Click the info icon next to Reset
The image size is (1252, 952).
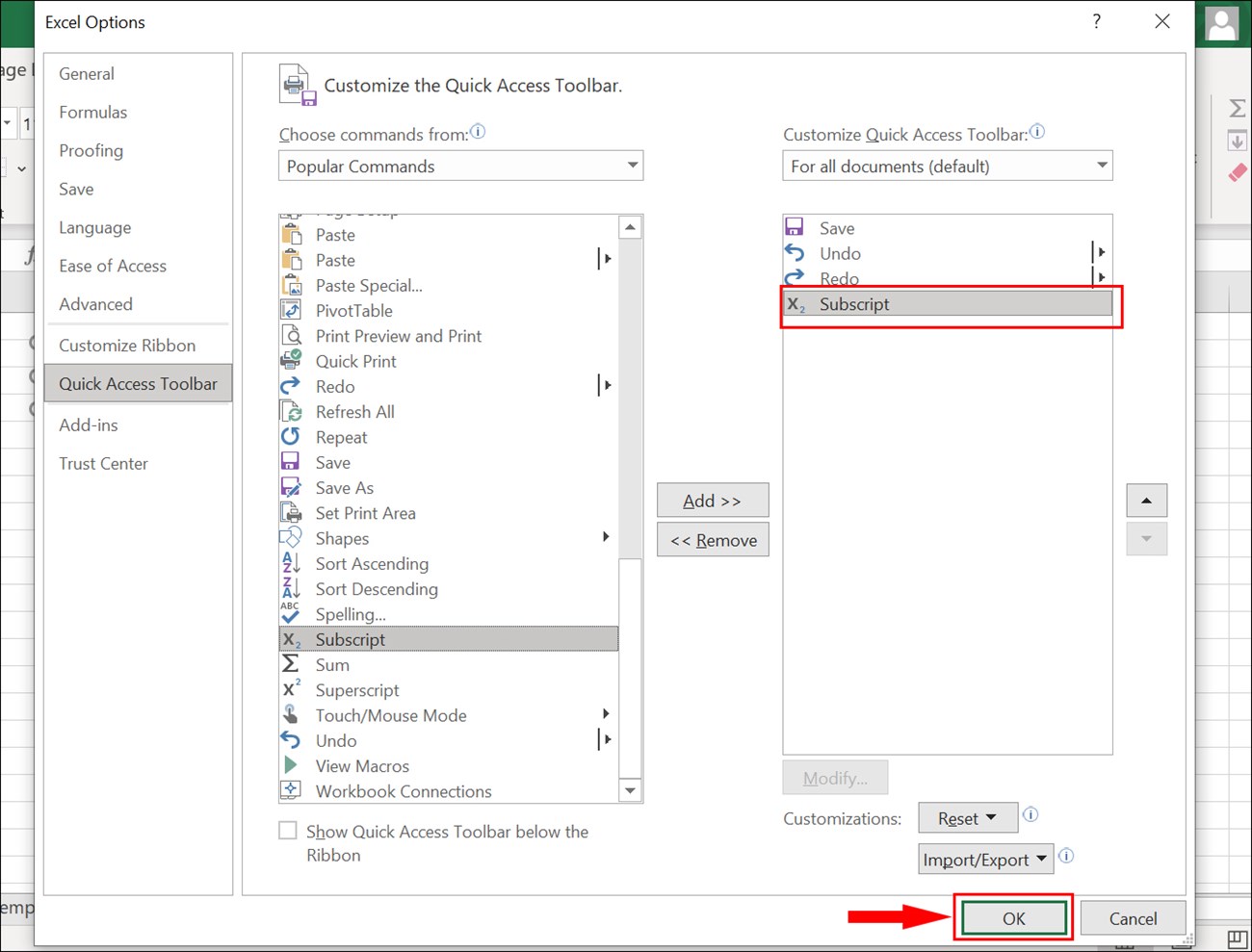click(x=1030, y=814)
